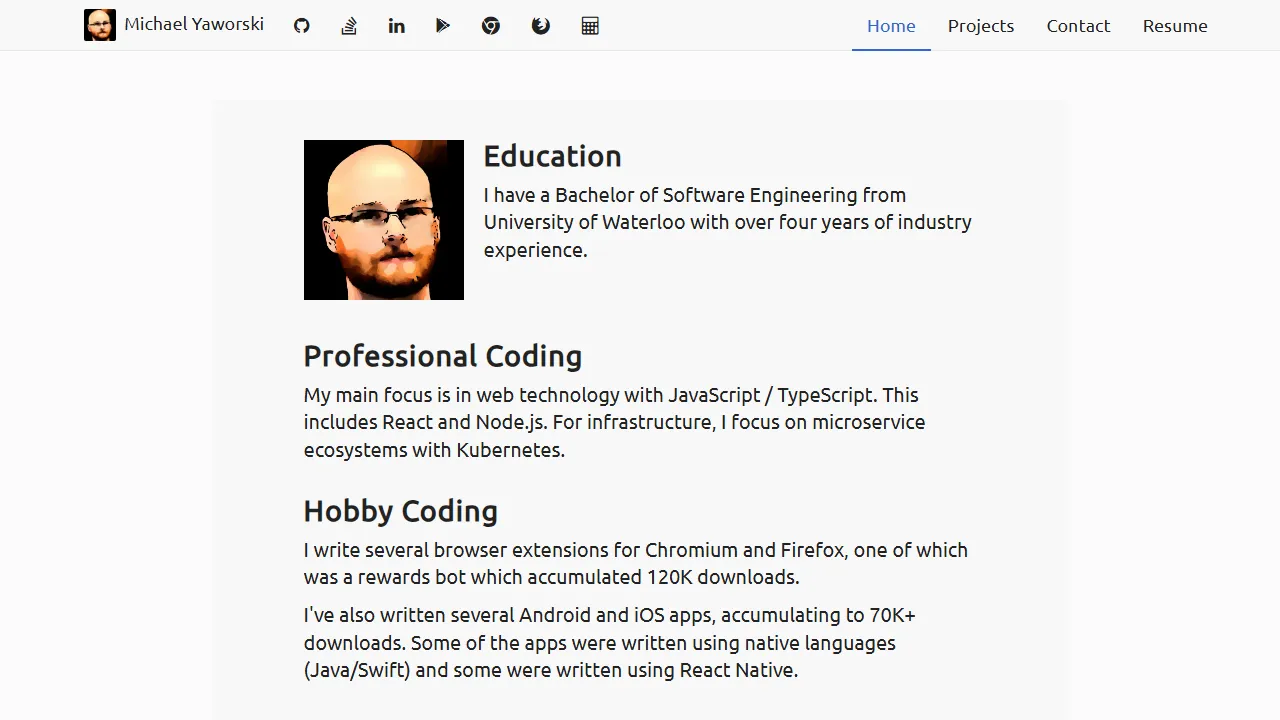Open the Resume link
This screenshot has height=720, width=1280.
point(1175,26)
